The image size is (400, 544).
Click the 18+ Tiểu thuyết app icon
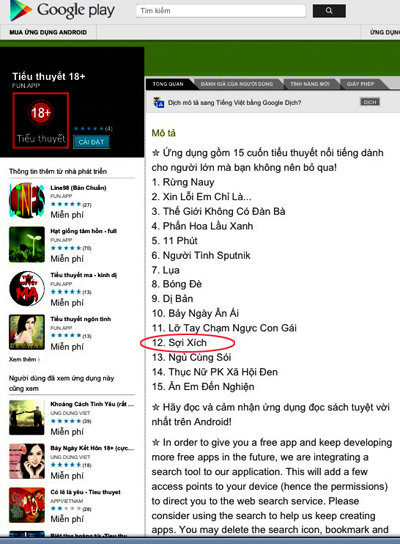tap(41, 121)
